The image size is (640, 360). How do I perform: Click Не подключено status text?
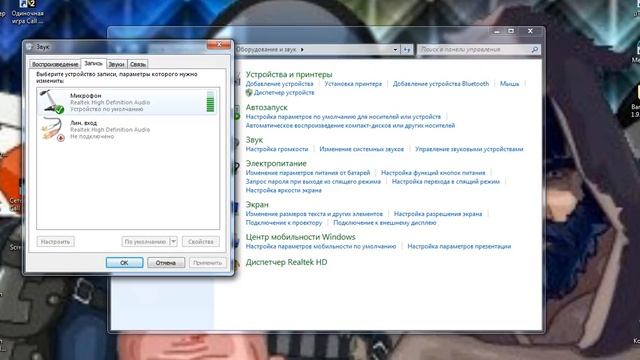tap(92, 137)
